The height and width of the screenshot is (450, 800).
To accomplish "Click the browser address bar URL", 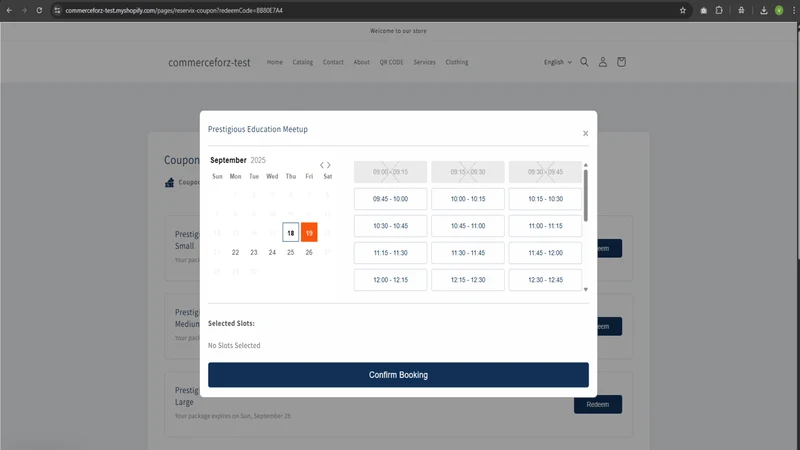I will (174, 10).
